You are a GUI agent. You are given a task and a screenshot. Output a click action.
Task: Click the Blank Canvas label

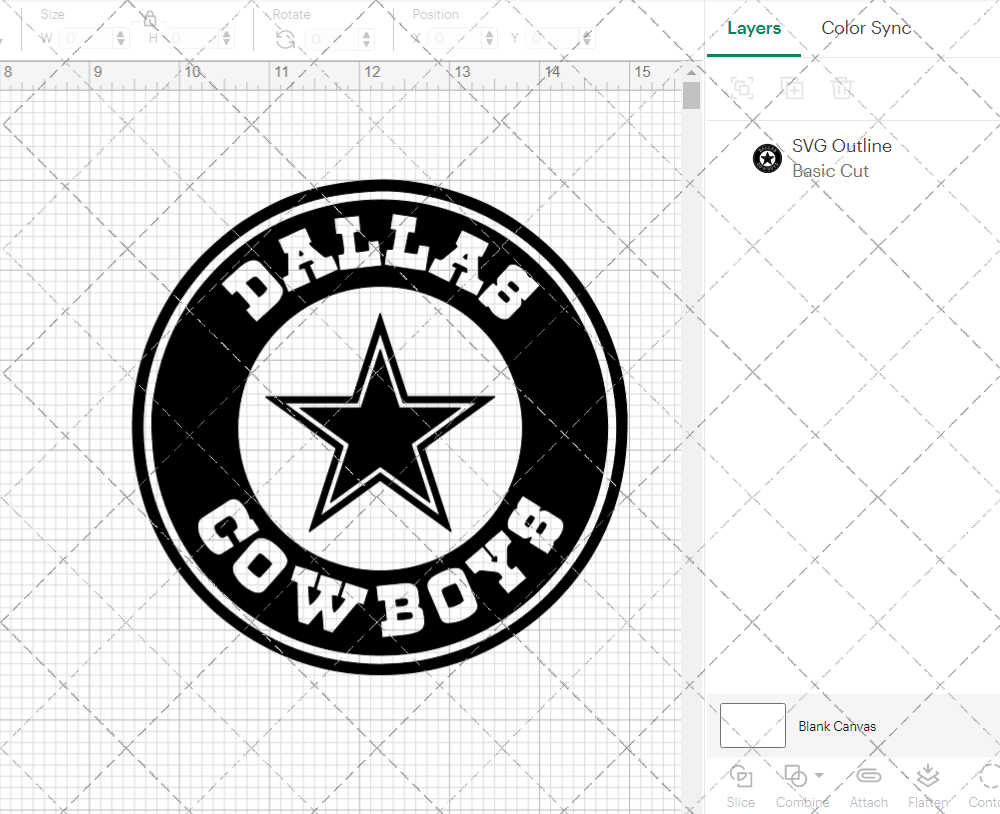tap(838, 726)
